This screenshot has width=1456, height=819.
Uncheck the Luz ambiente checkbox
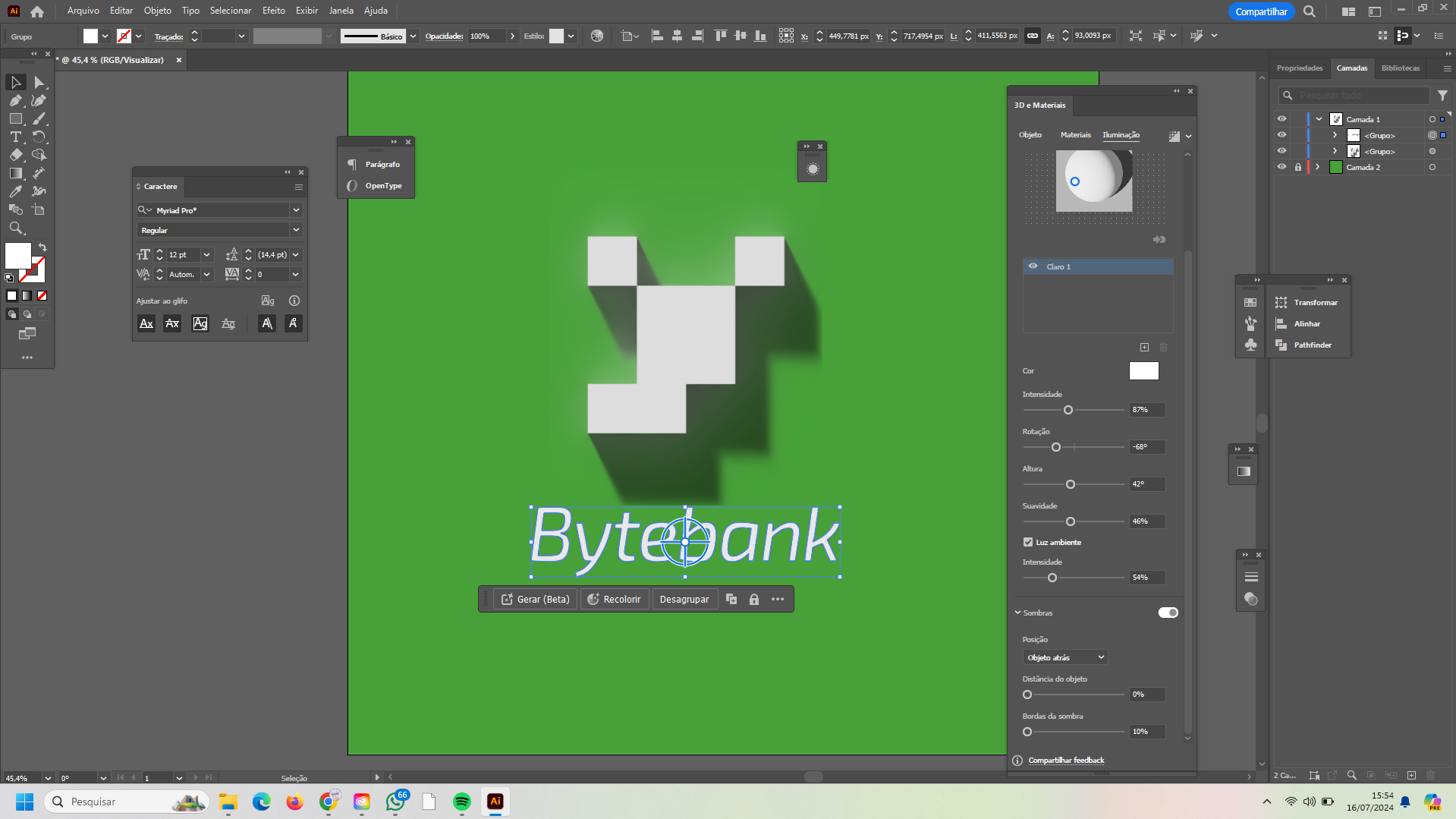[x=1028, y=542]
